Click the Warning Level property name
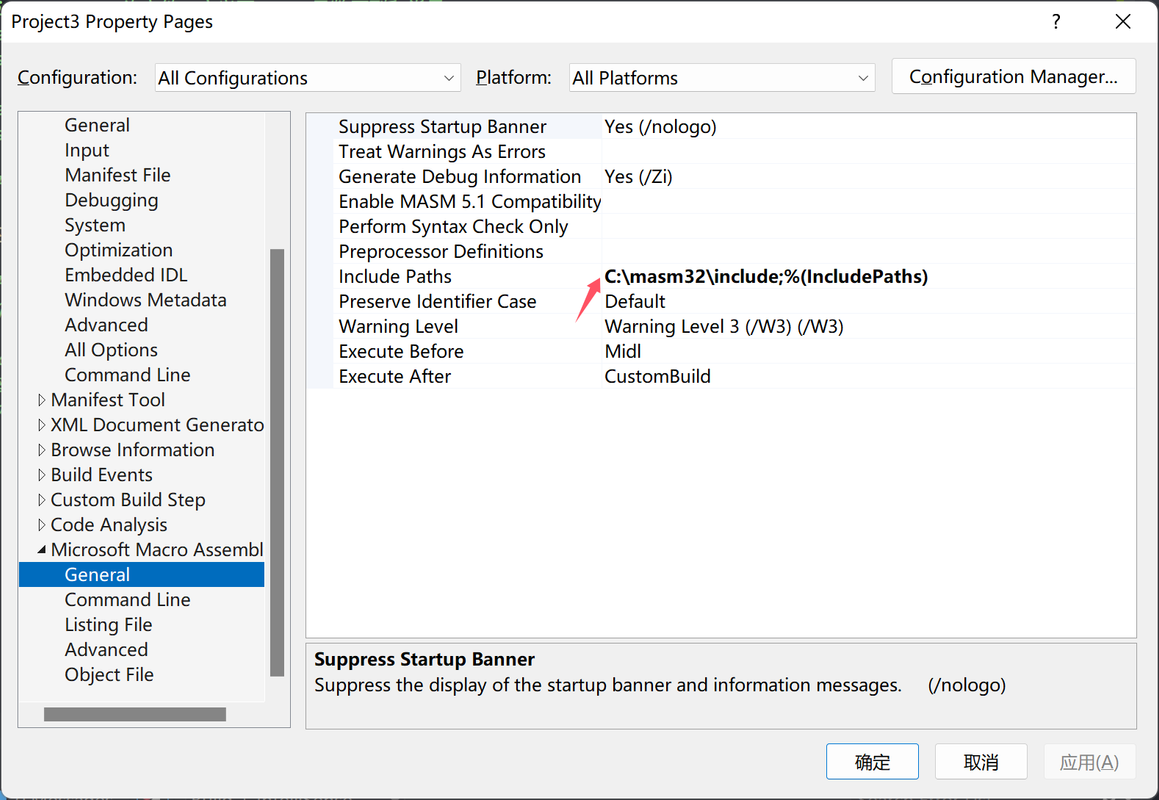This screenshot has height=800, width=1159. [398, 327]
